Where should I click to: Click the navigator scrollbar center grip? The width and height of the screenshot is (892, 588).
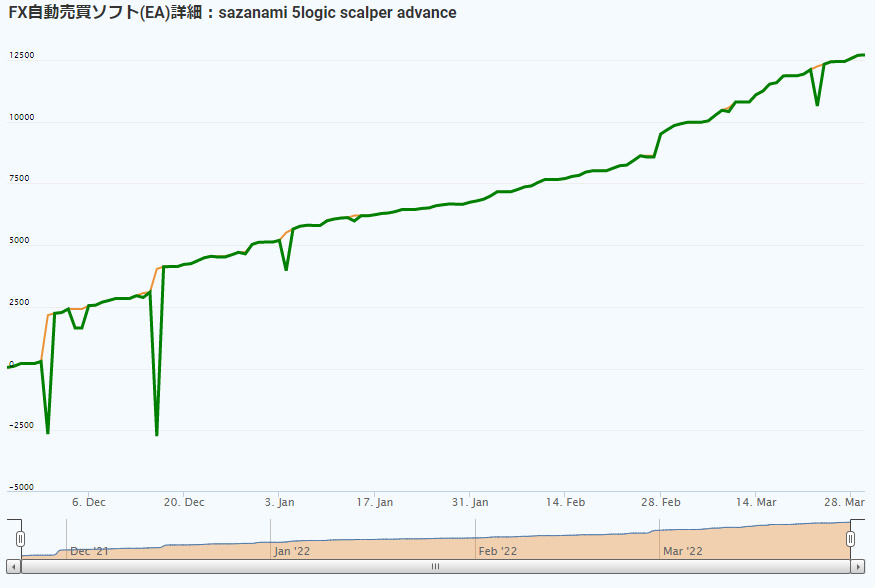[x=435, y=567]
